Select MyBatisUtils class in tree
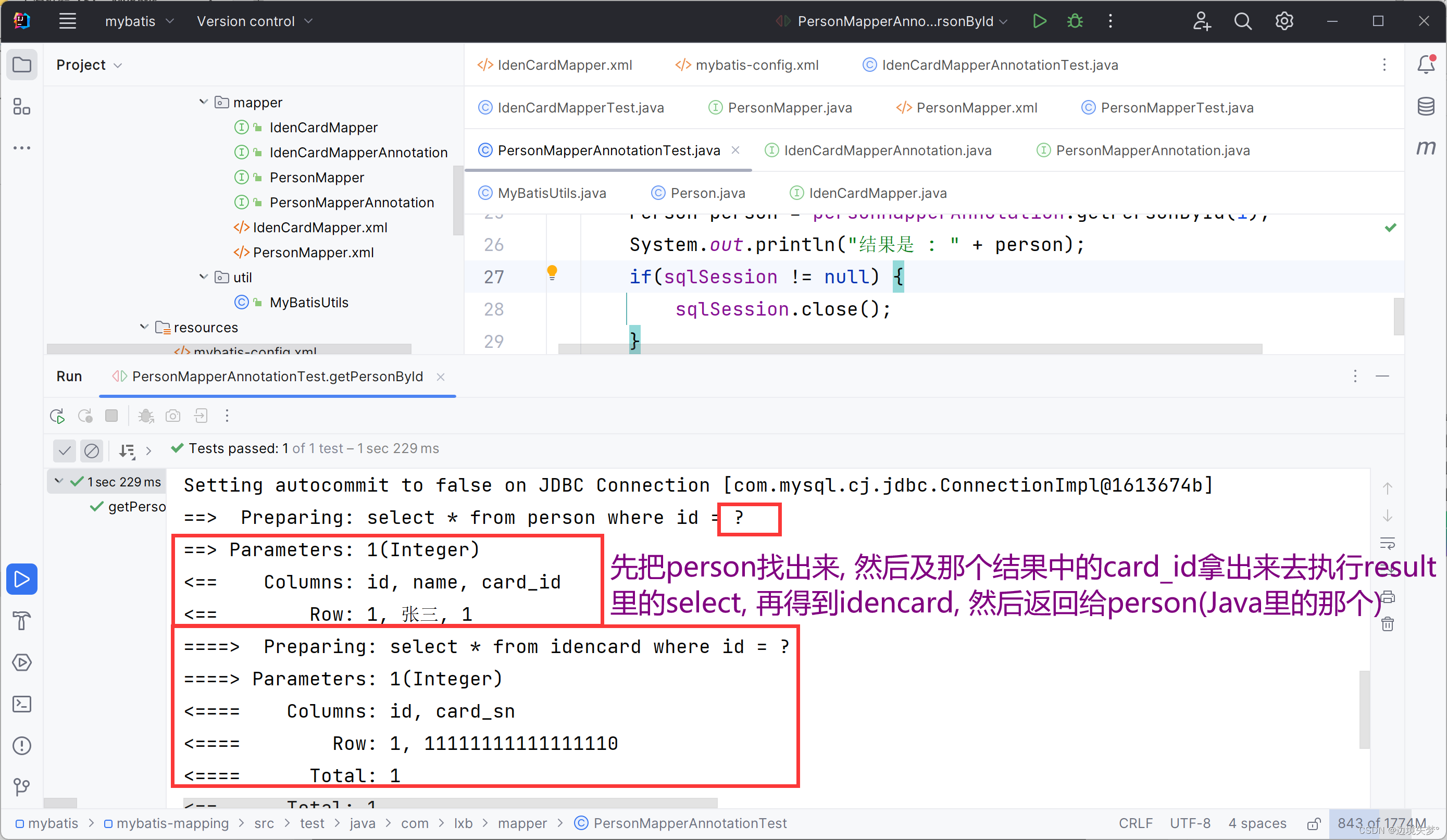The image size is (1447, 840). point(308,302)
